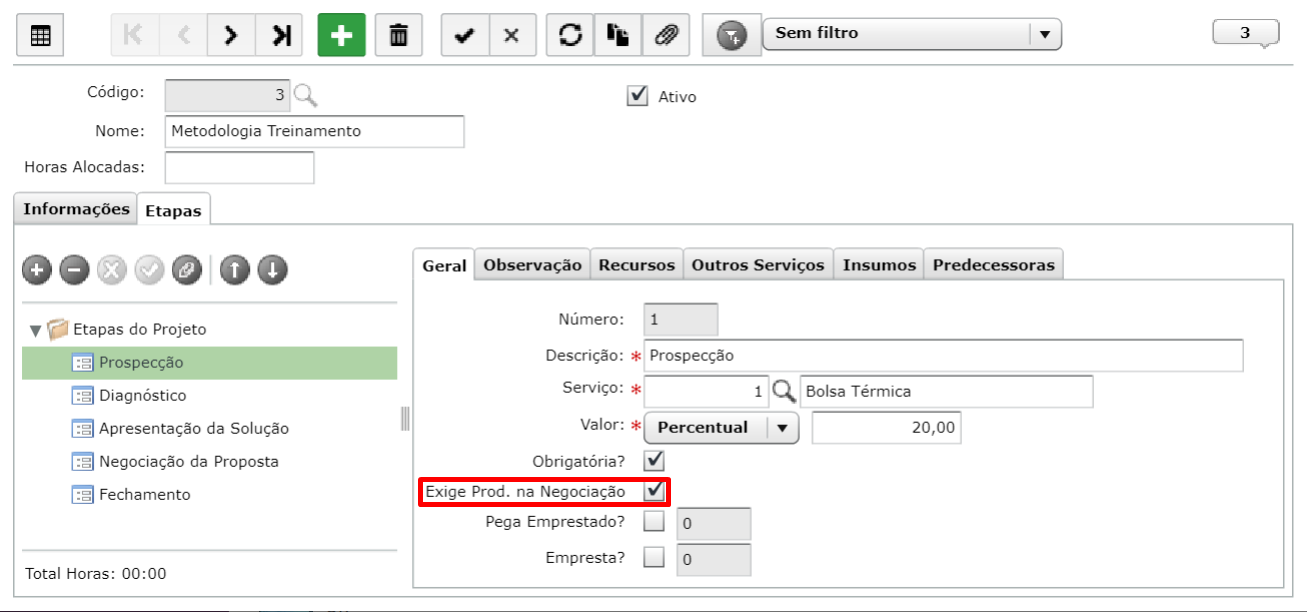Refresh the record with reload icon
This screenshot has height=612, width=1307.
[570, 36]
